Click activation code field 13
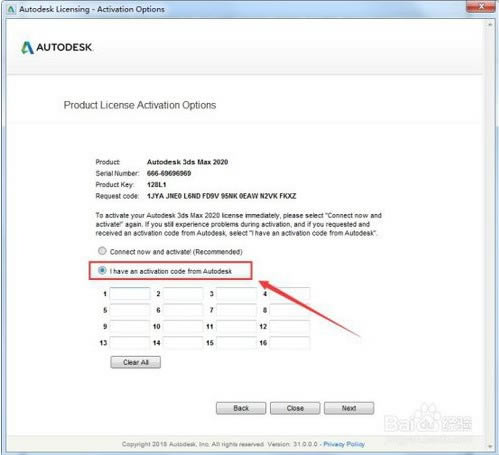 pyautogui.click(x=130, y=343)
